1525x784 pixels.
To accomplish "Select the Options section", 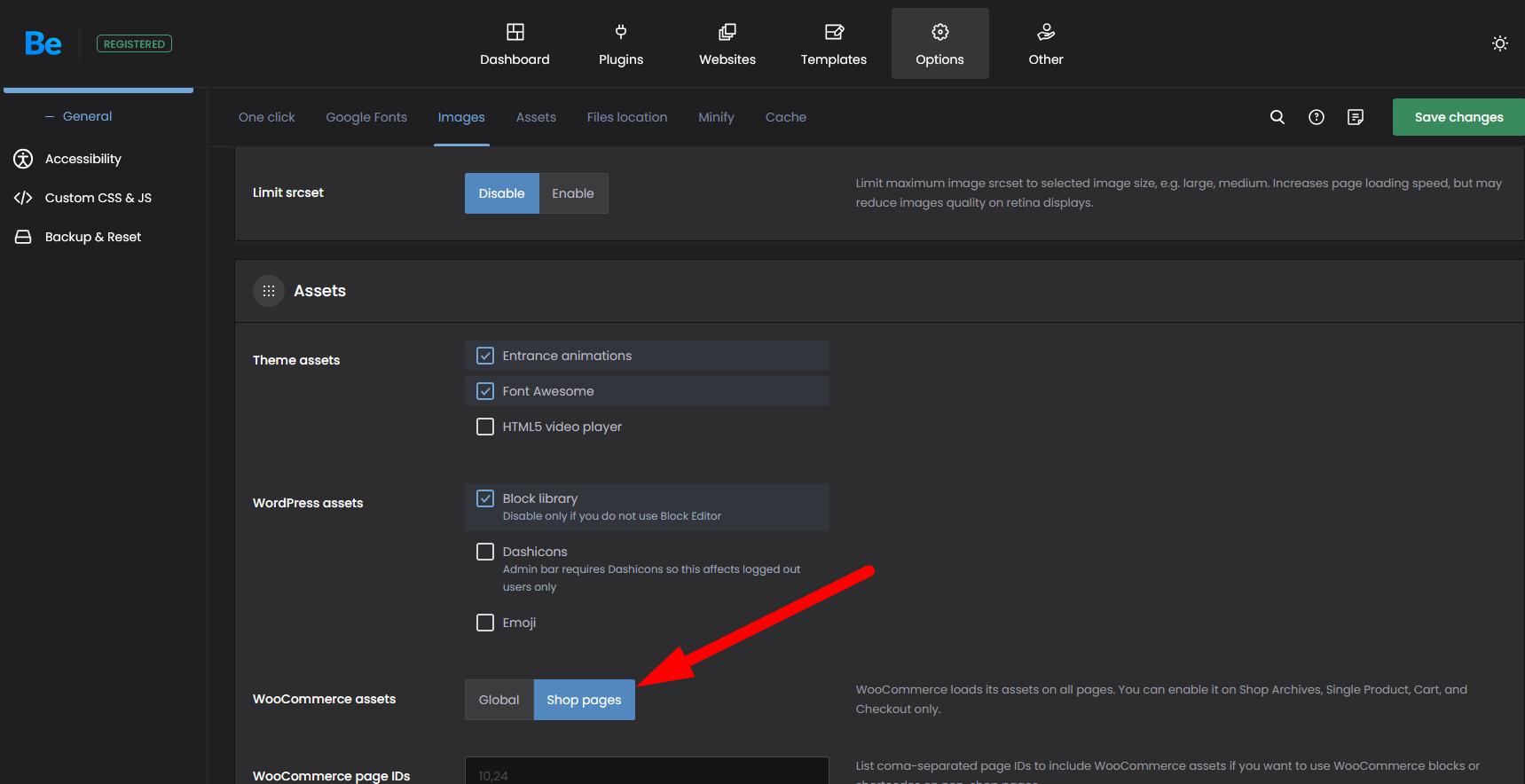I will tap(940, 43).
